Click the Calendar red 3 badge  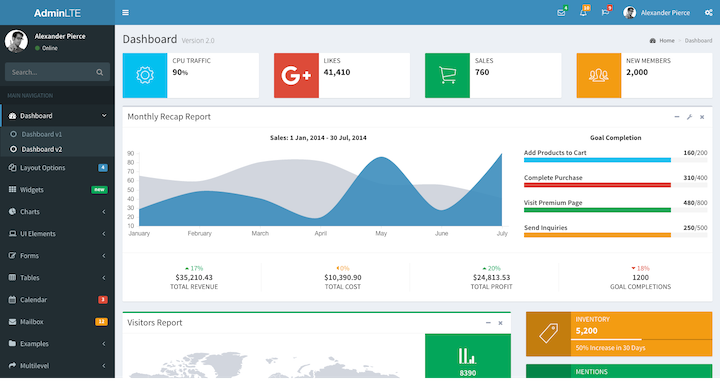click(103, 299)
